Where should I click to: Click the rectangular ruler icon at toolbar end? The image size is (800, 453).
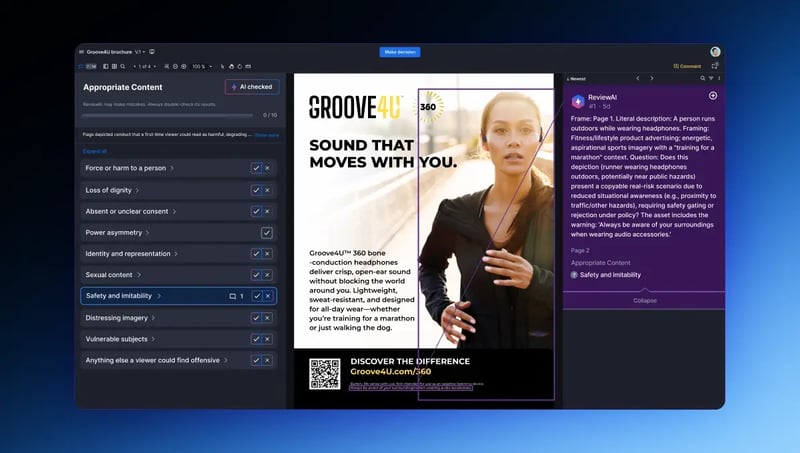pos(248,66)
